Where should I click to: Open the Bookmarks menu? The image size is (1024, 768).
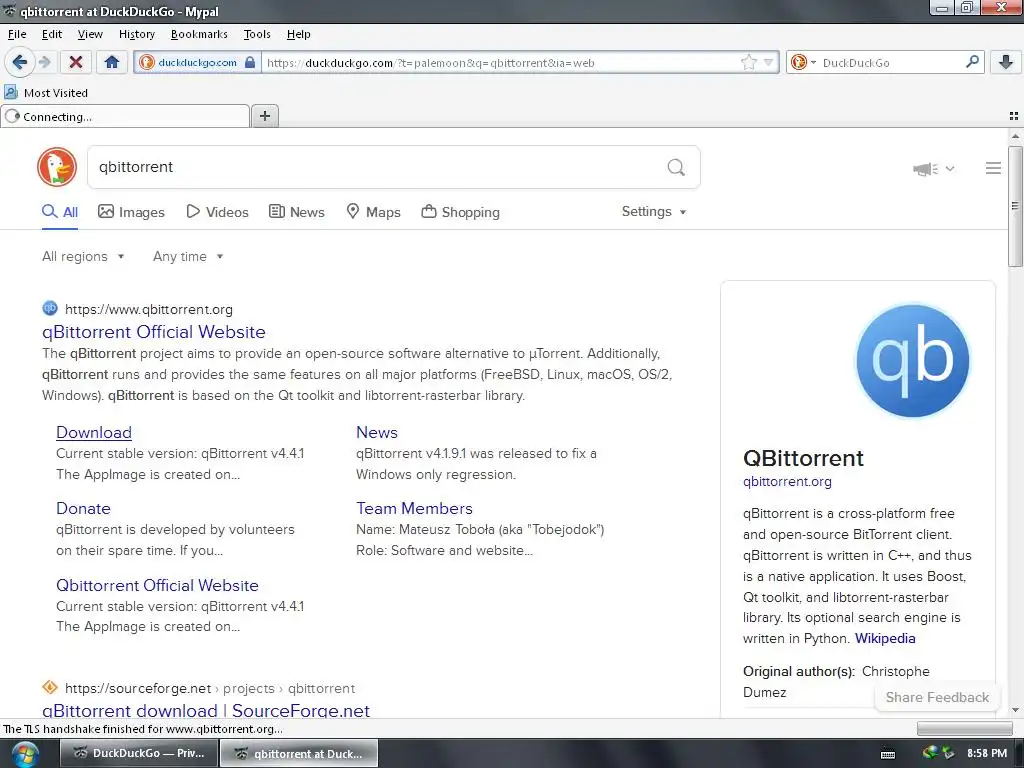pyautogui.click(x=199, y=34)
